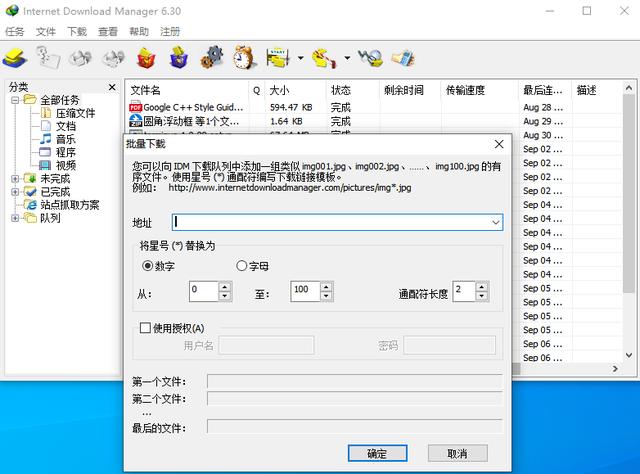The width and height of the screenshot is (640, 474).
Task: Click the zip icon of 圆角浮动框 file
Action: coord(135,121)
